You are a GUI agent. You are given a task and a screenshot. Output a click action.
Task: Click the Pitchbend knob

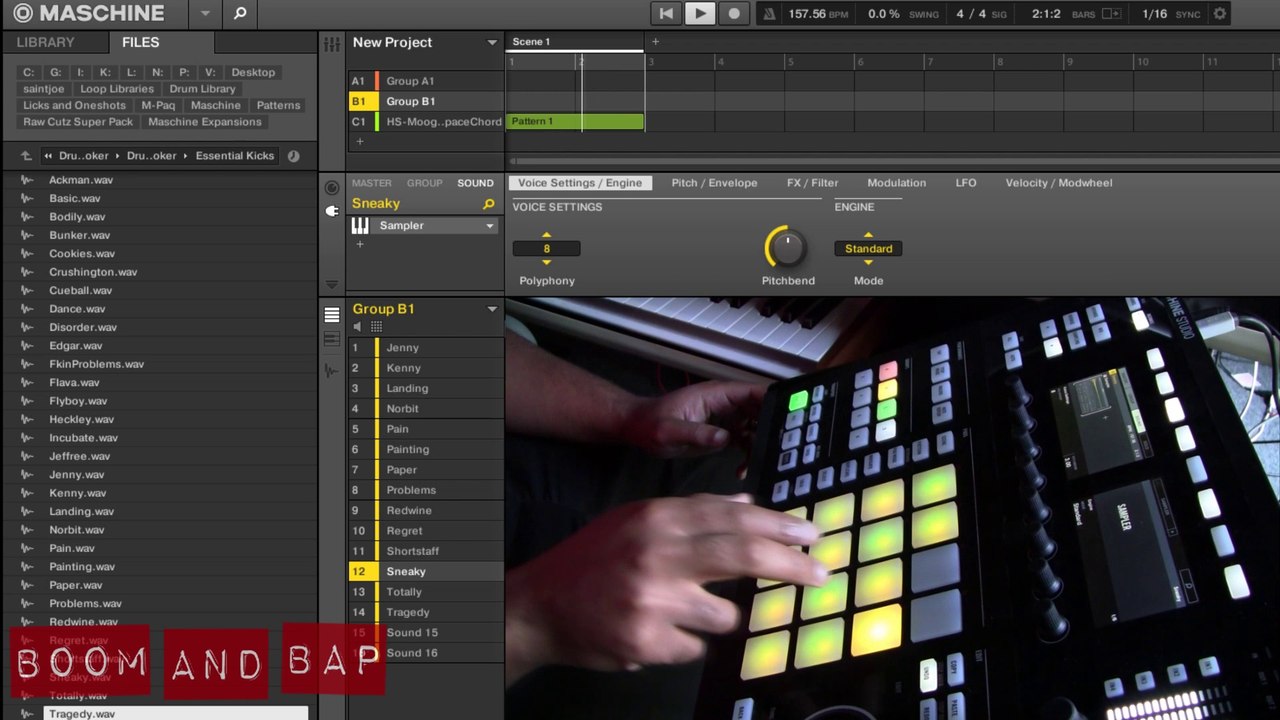787,248
